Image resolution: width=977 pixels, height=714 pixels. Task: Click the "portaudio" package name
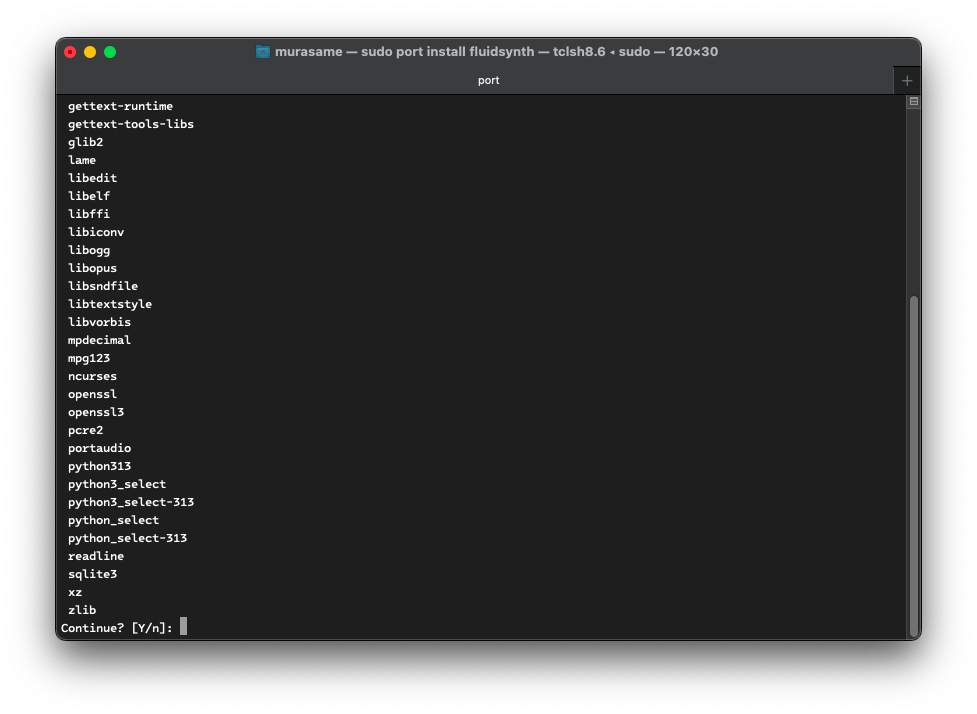point(99,448)
